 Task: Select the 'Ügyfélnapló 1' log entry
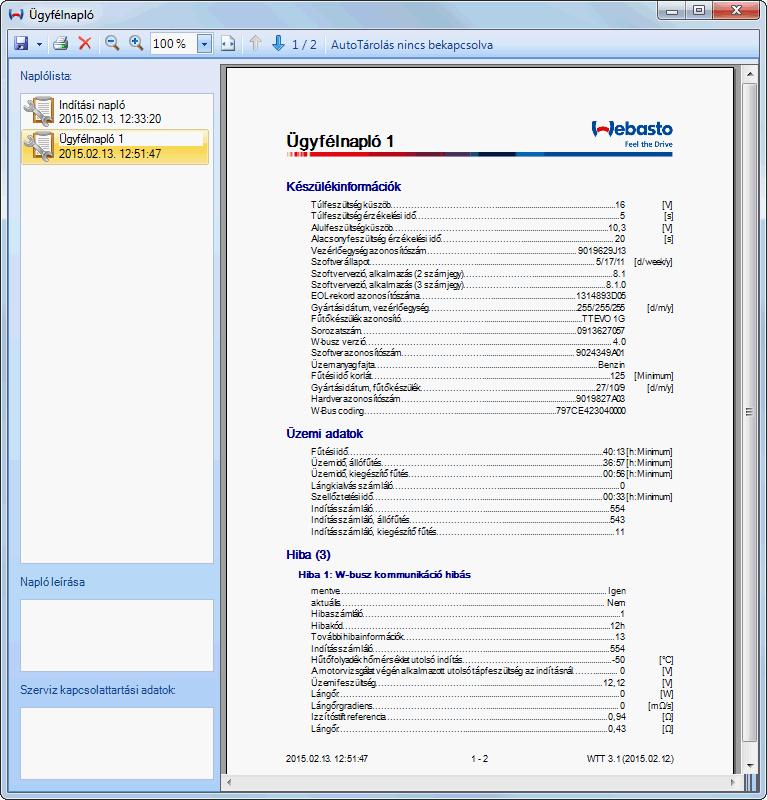(x=115, y=146)
